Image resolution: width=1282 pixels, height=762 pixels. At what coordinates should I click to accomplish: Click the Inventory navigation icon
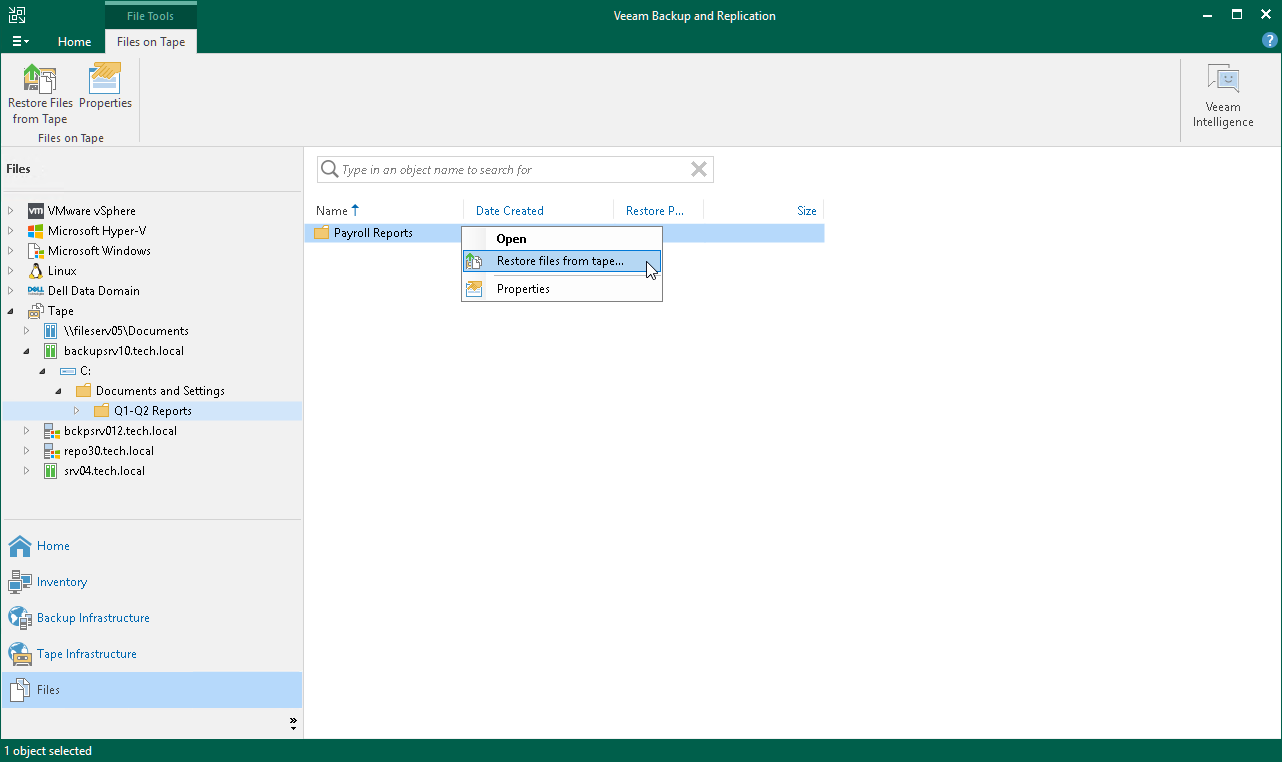coord(20,582)
